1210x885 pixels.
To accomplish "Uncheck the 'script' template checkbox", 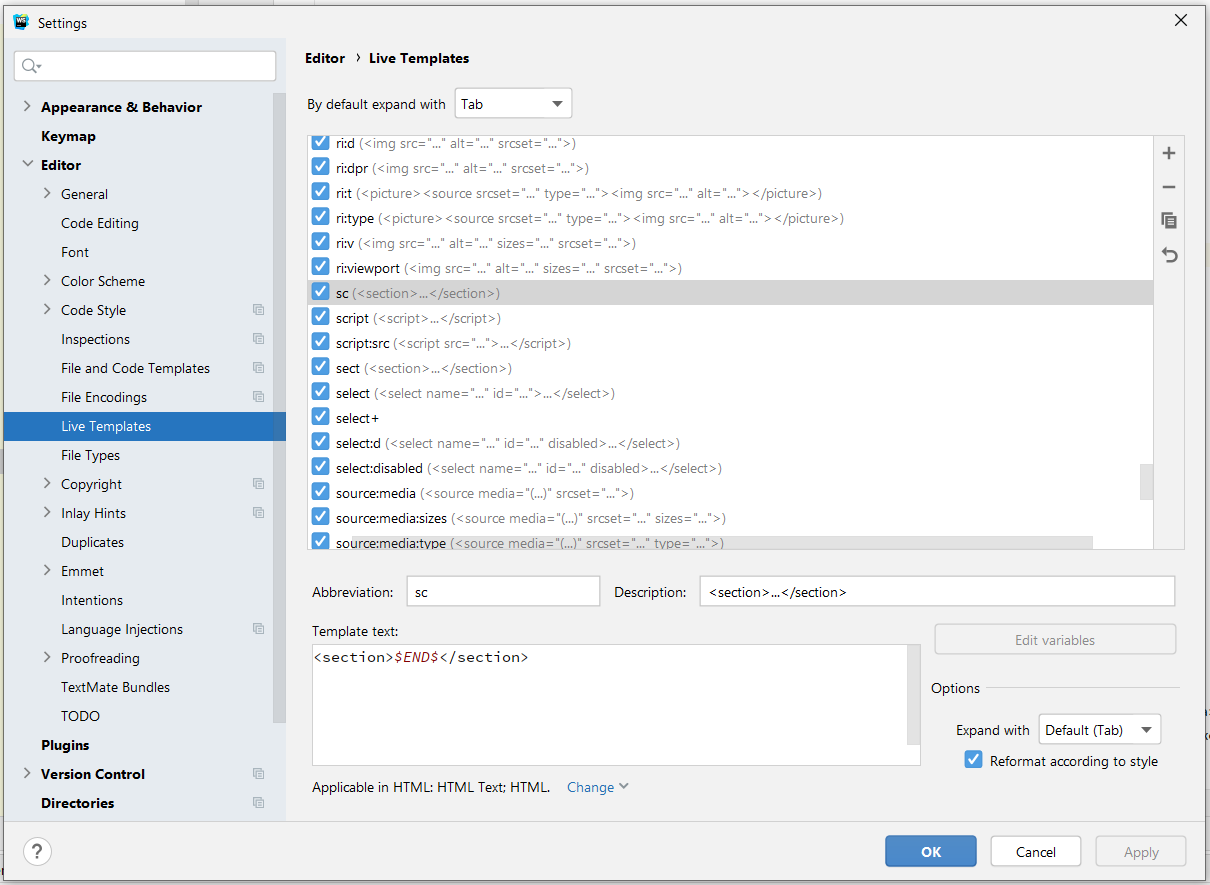I will pyautogui.click(x=320, y=317).
